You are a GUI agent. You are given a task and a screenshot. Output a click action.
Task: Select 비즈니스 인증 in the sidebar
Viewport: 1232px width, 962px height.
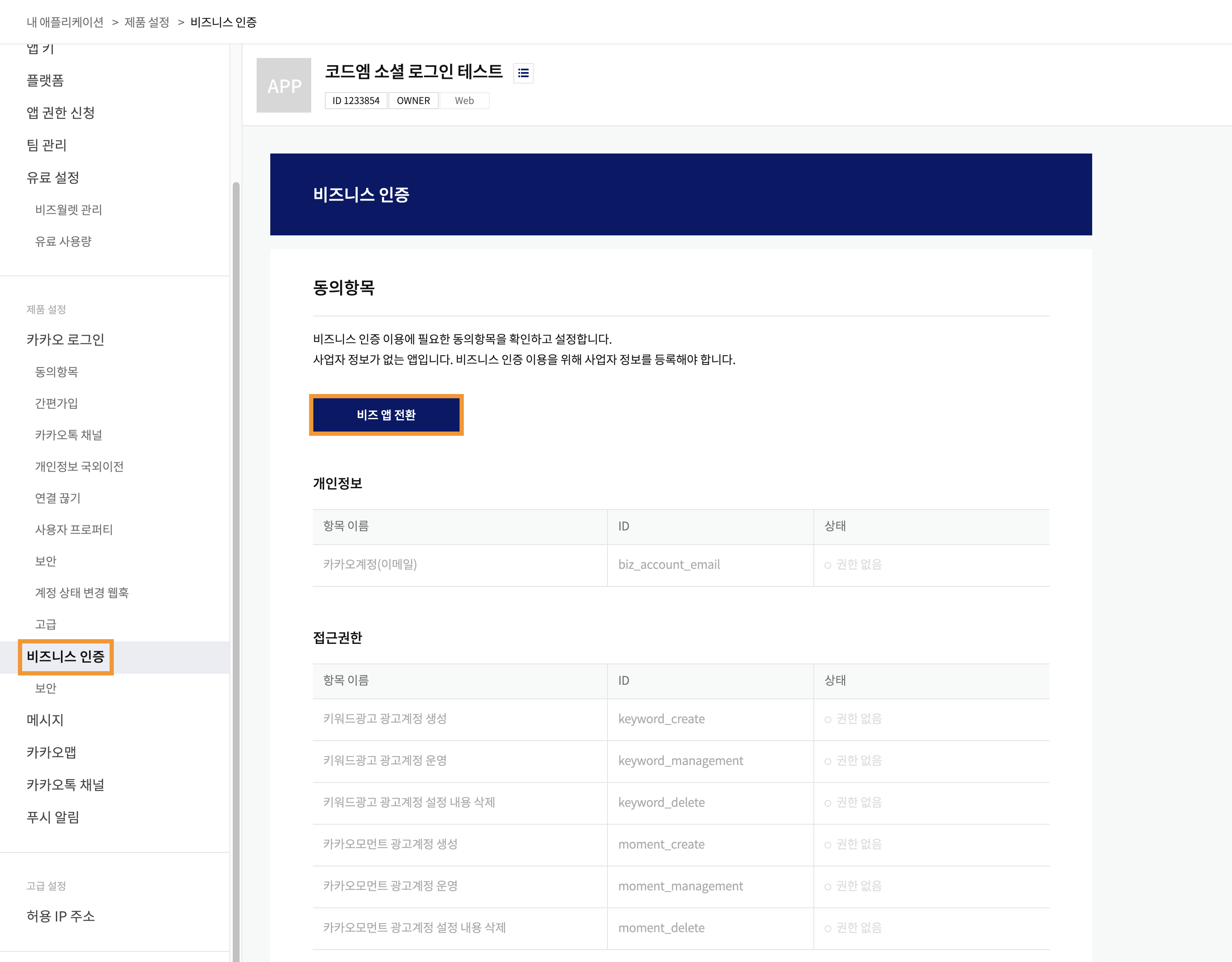(65, 657)
